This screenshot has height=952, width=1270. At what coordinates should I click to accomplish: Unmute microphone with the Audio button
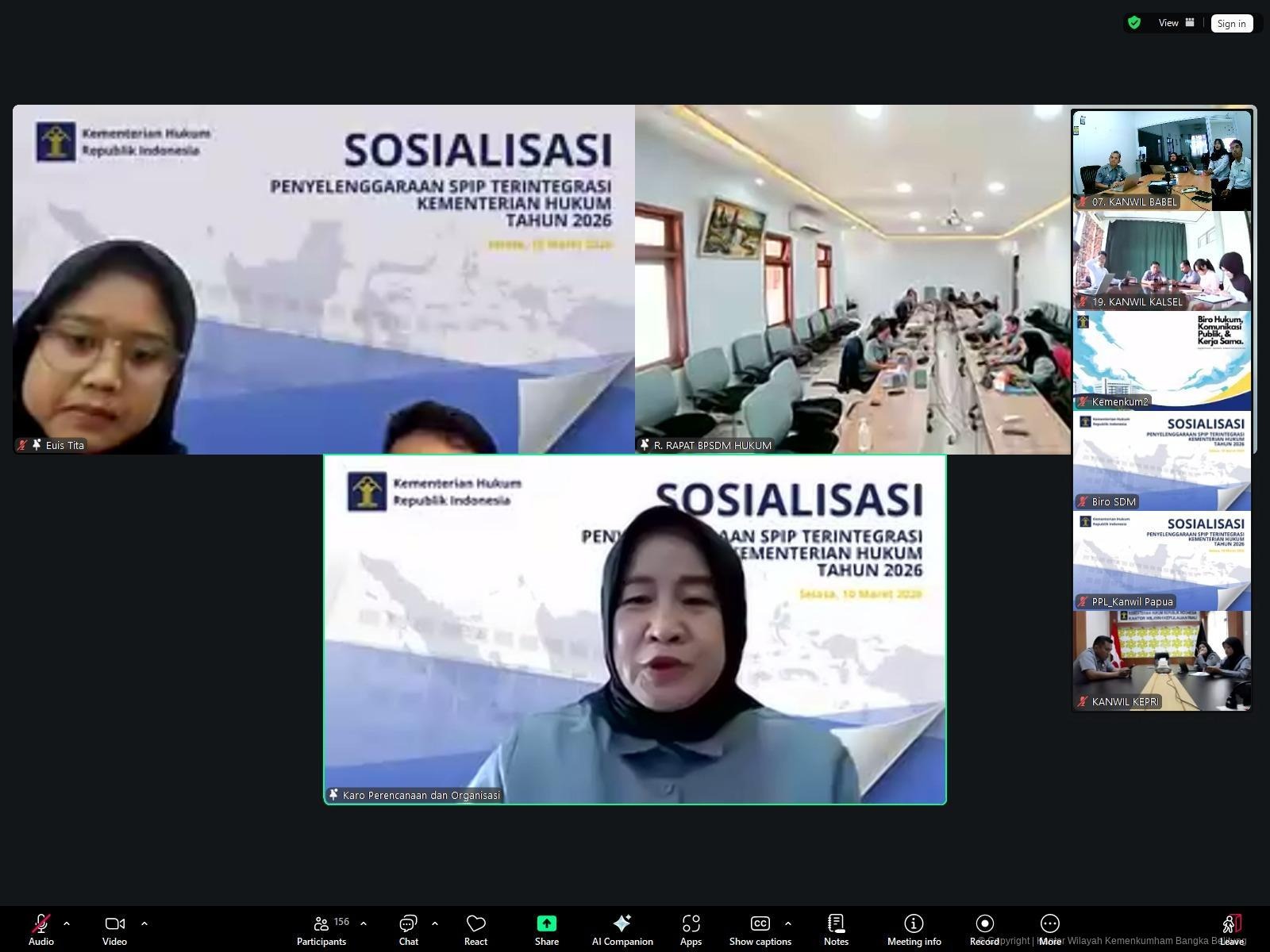41,930
